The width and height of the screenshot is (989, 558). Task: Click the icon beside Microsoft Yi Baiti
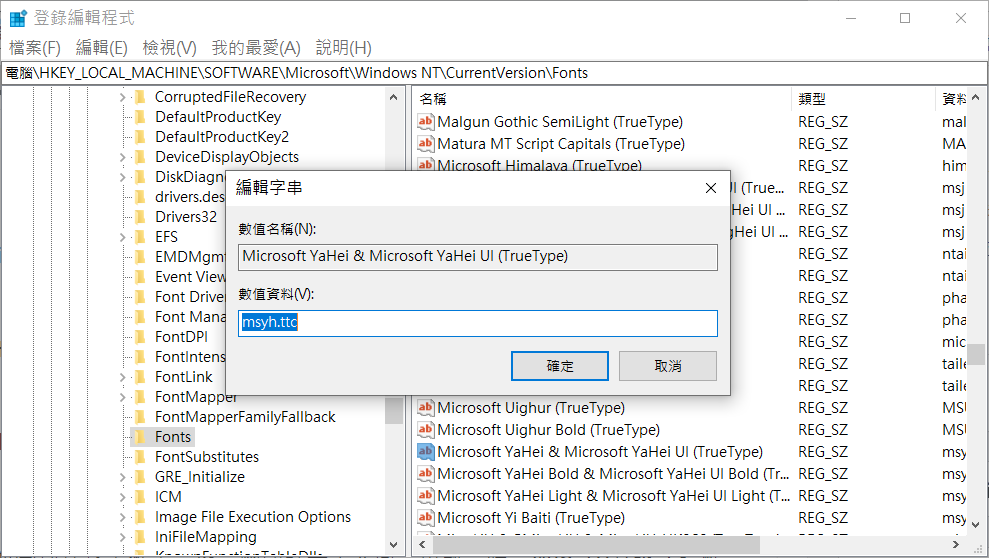pyautogui.click(x=425, y=518)
